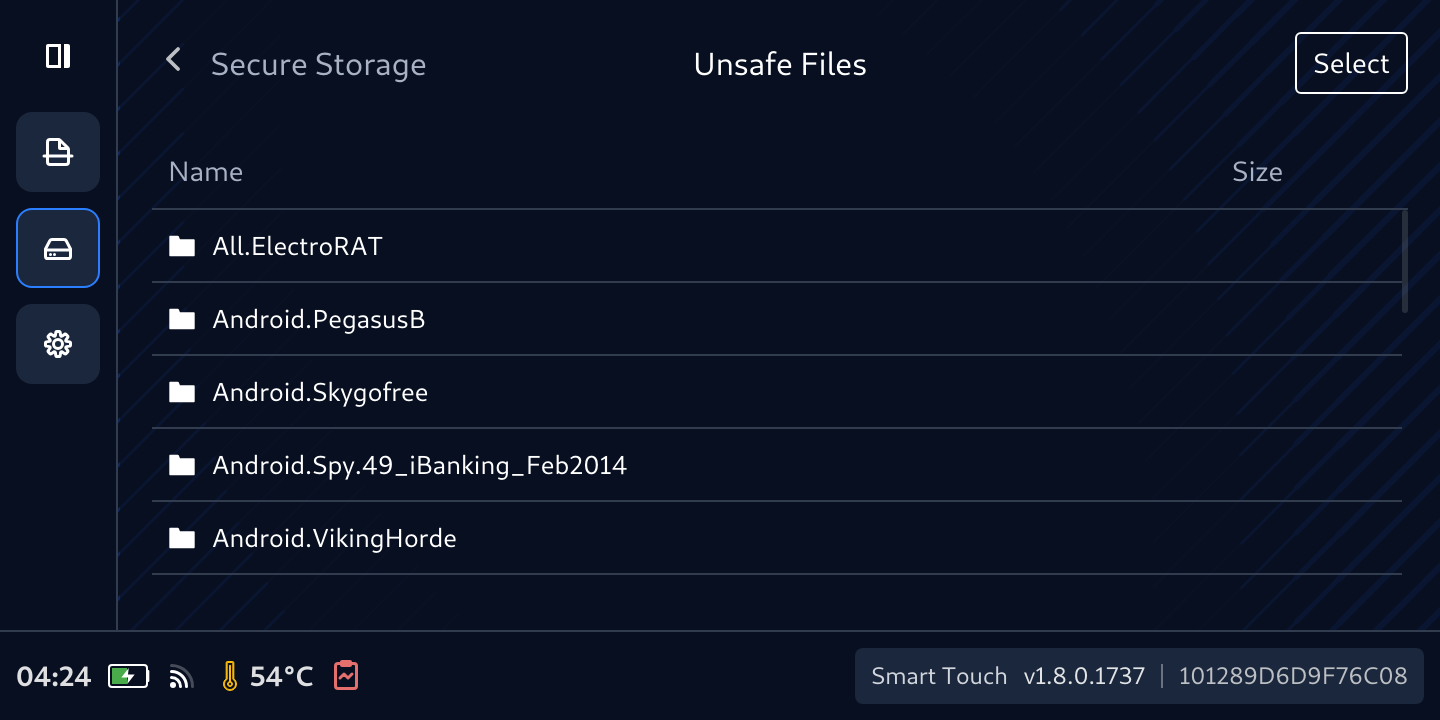Click the red activity report icon

click(x=346, y=676)
